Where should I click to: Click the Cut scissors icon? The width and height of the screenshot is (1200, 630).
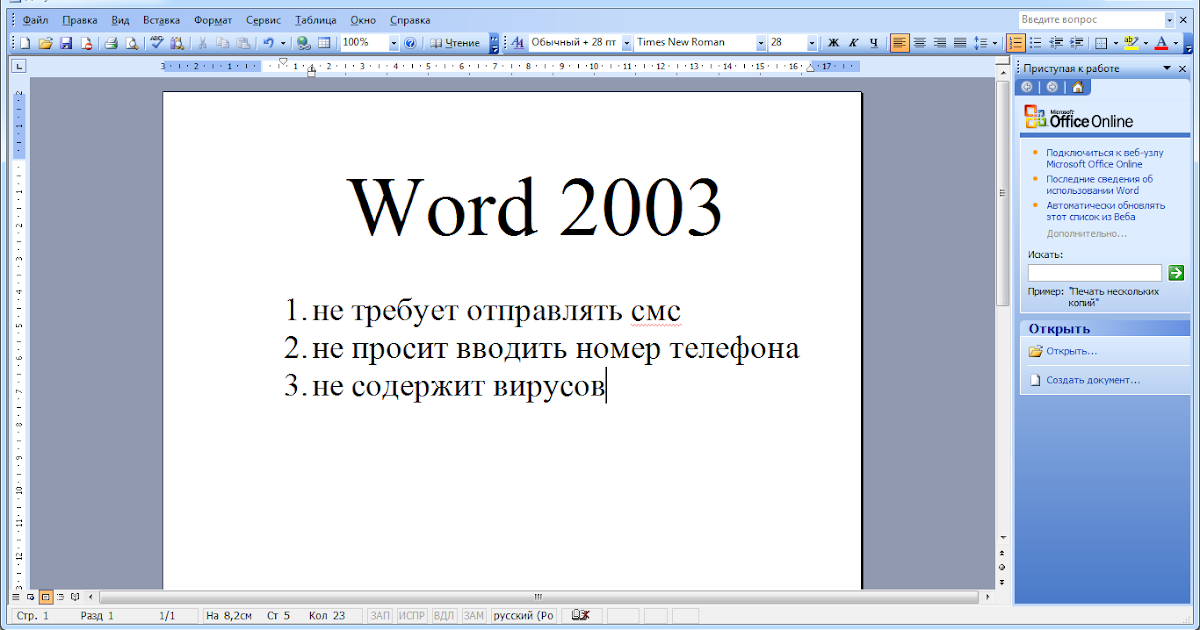[x=203, y=43]
